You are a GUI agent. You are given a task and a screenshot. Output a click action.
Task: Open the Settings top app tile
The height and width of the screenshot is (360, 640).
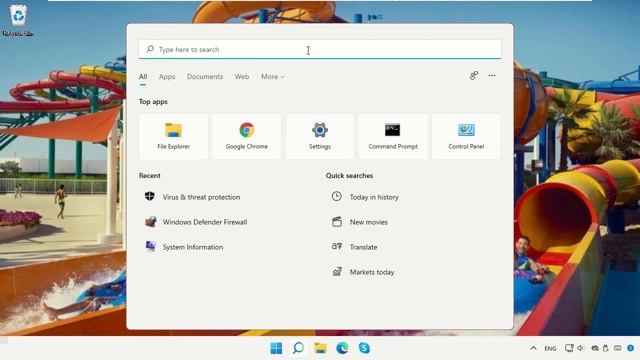click(320, 136)
